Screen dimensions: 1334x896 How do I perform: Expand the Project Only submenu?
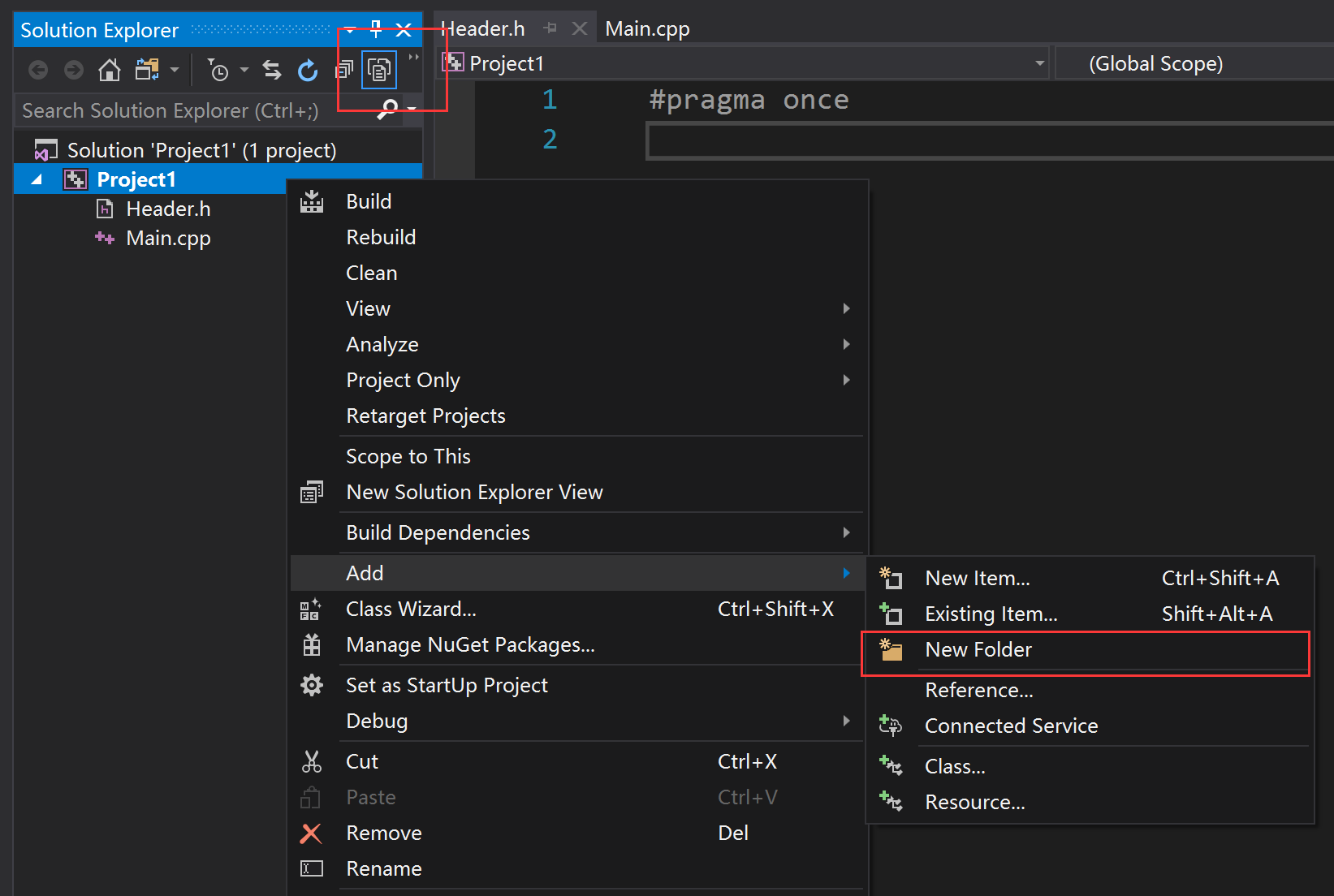tap(578, 380)
